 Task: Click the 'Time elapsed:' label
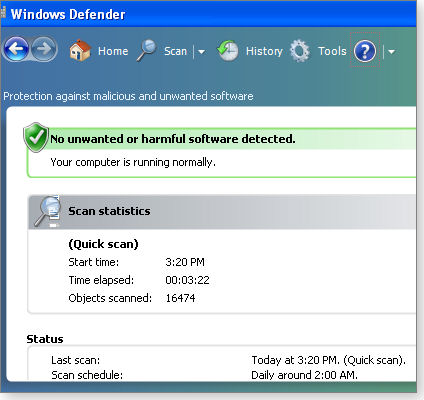tap(101, 280)
